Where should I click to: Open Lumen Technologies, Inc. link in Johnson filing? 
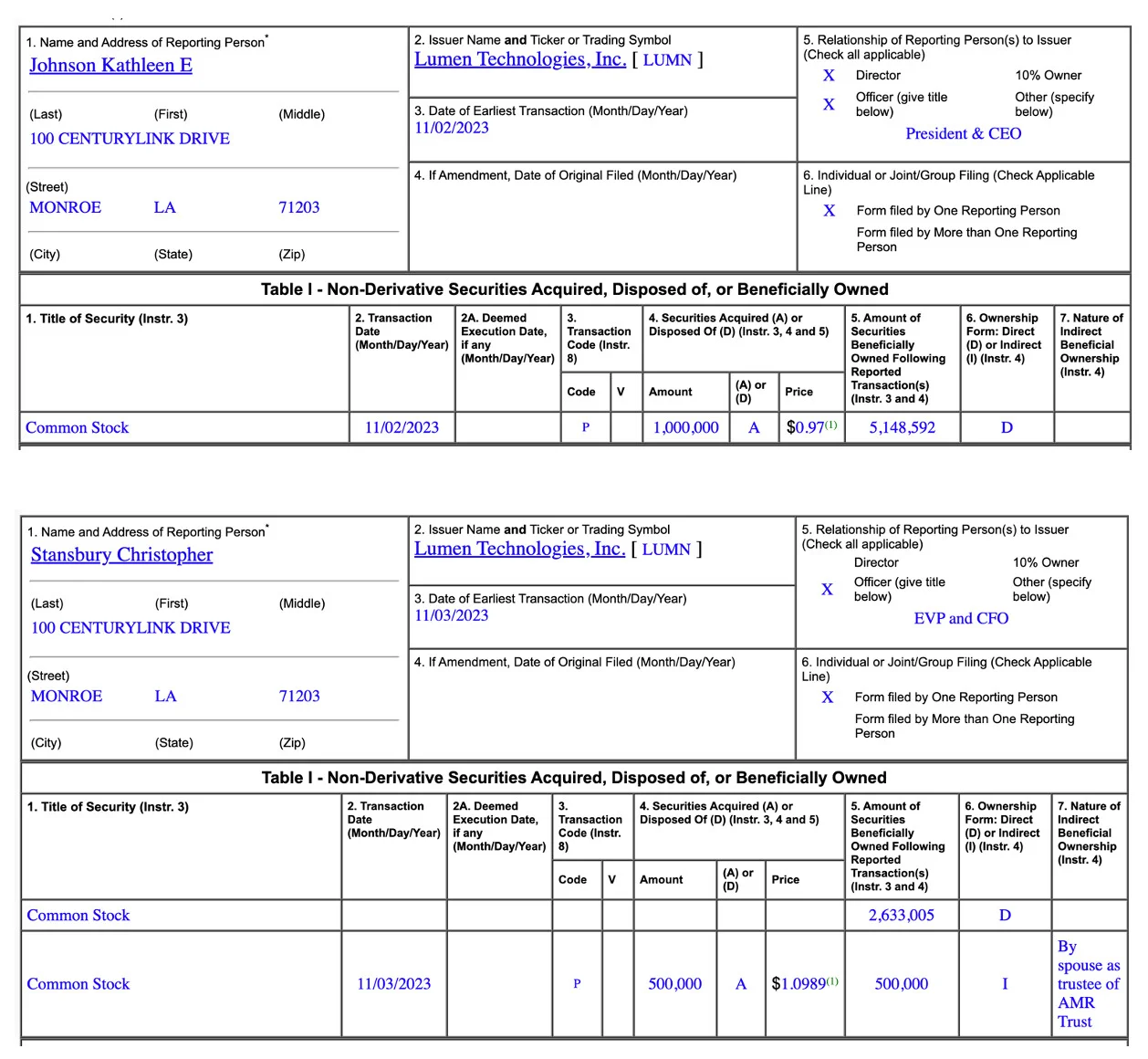tap(520, 59)
